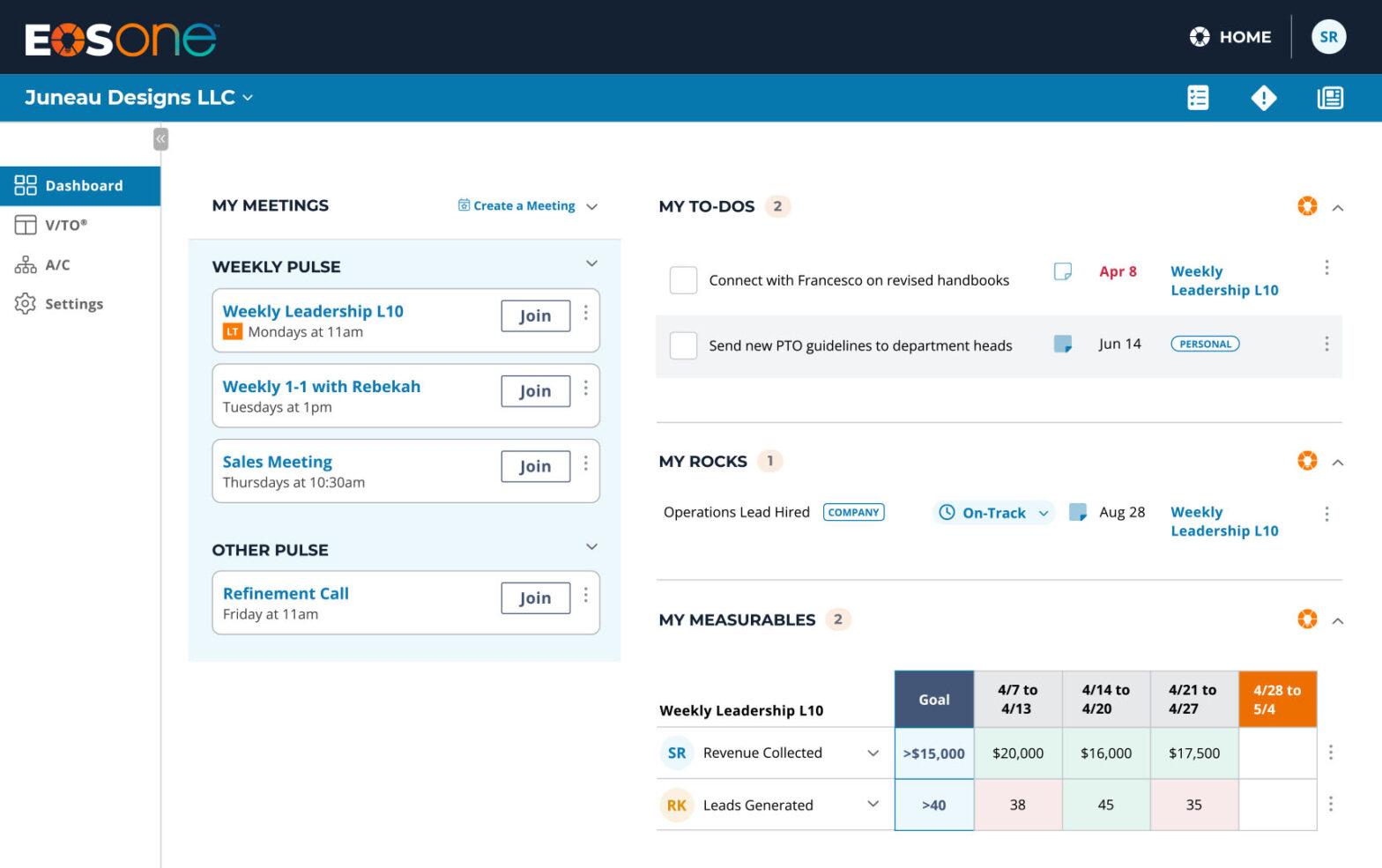Screen dimensions: 1382x868
Task: Select the orange 4/28 to 5/4 column header
Action: click(1276, 700)
